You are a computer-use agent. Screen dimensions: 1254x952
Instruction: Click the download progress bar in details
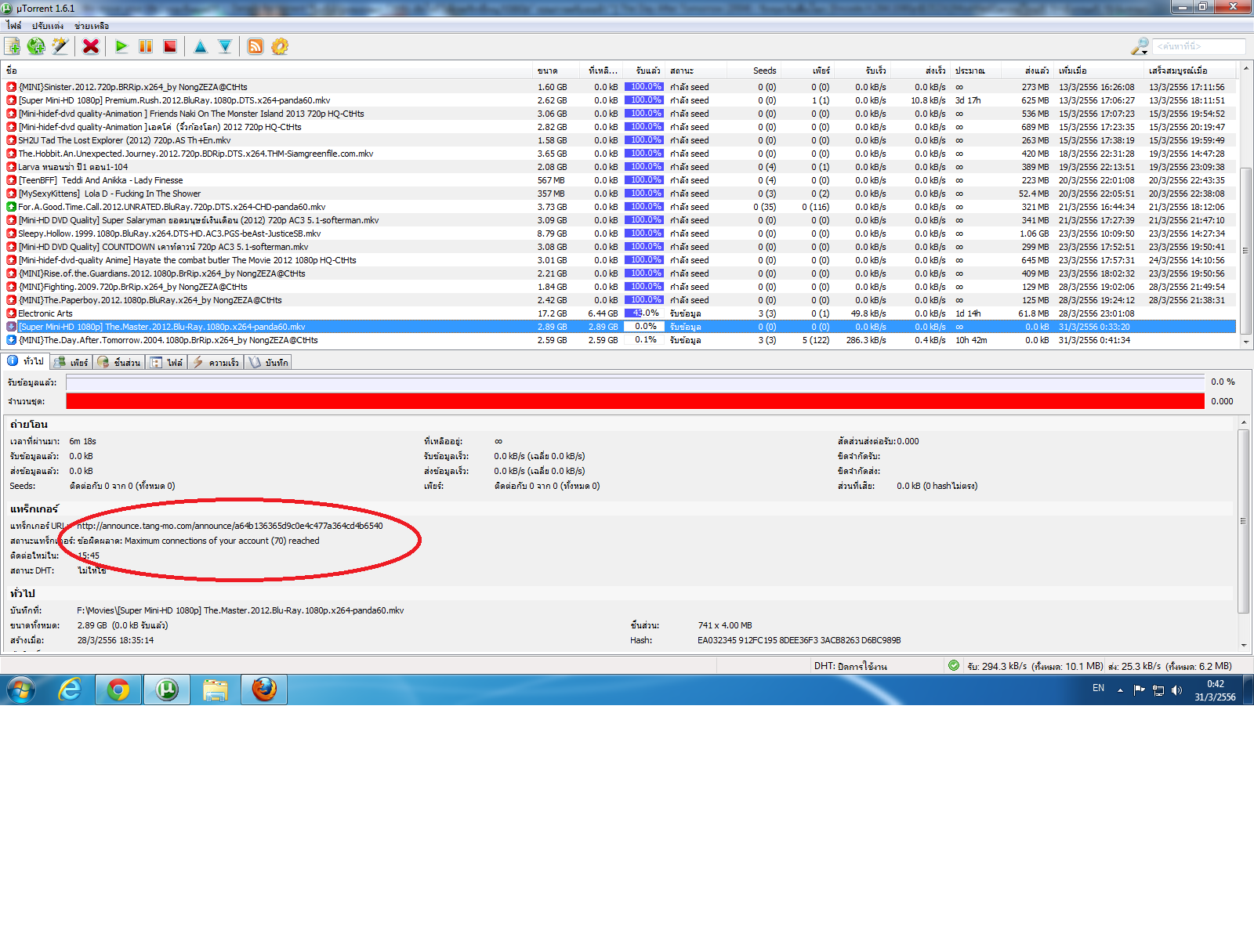coord(636,382)
